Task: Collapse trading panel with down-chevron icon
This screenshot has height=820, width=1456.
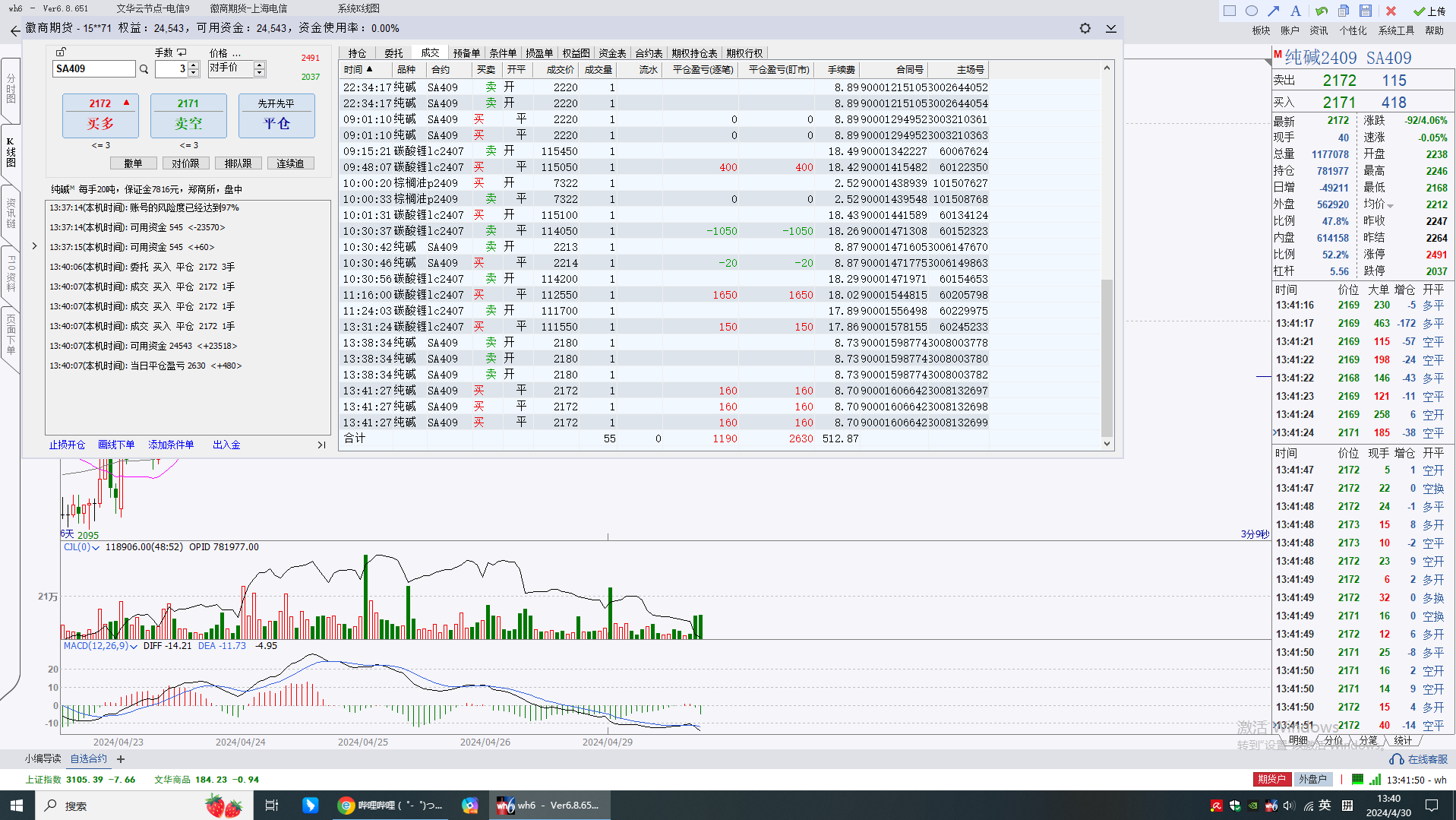Action: [x=1111, y=28]
